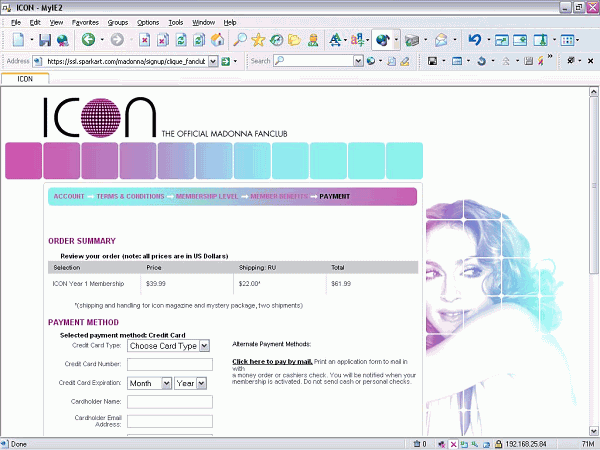This screenshot has height=450, width=600.
Task: Open the expiration Month dropdown
Action: [x=149, y=383]
